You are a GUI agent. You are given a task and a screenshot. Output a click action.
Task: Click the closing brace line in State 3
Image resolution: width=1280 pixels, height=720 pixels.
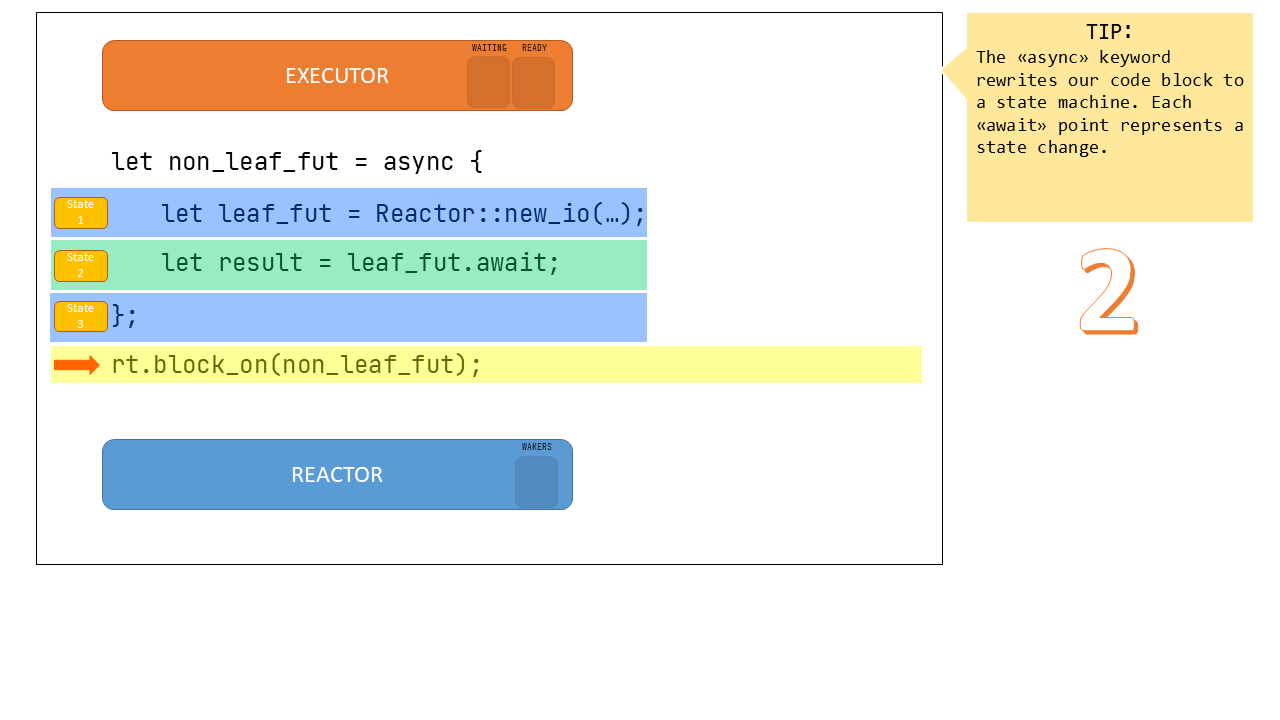pyautogui.click(x=125, y=316)
